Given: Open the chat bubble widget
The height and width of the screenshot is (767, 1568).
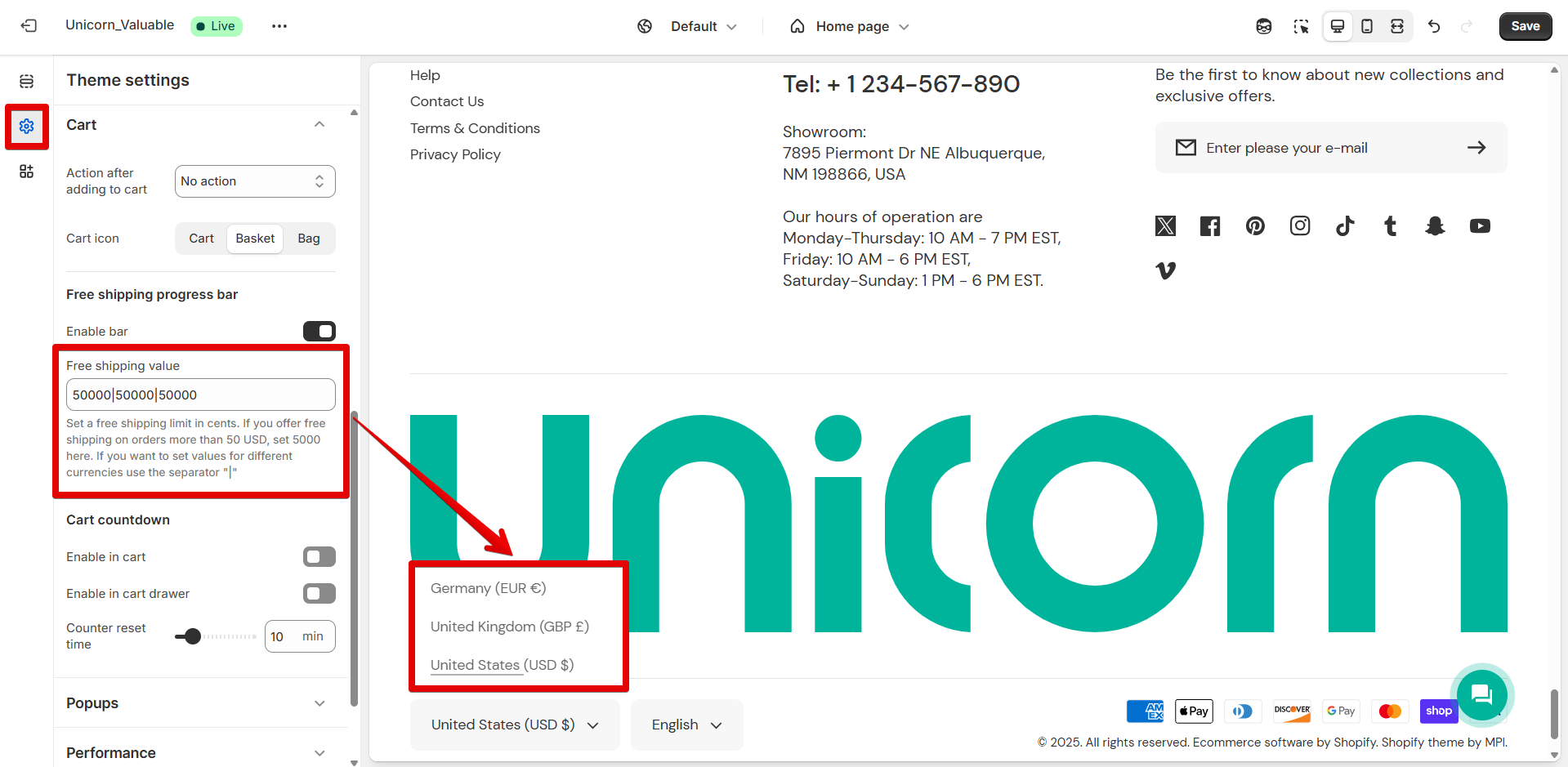Looking at the screenshot, I should click(1481, 694).
